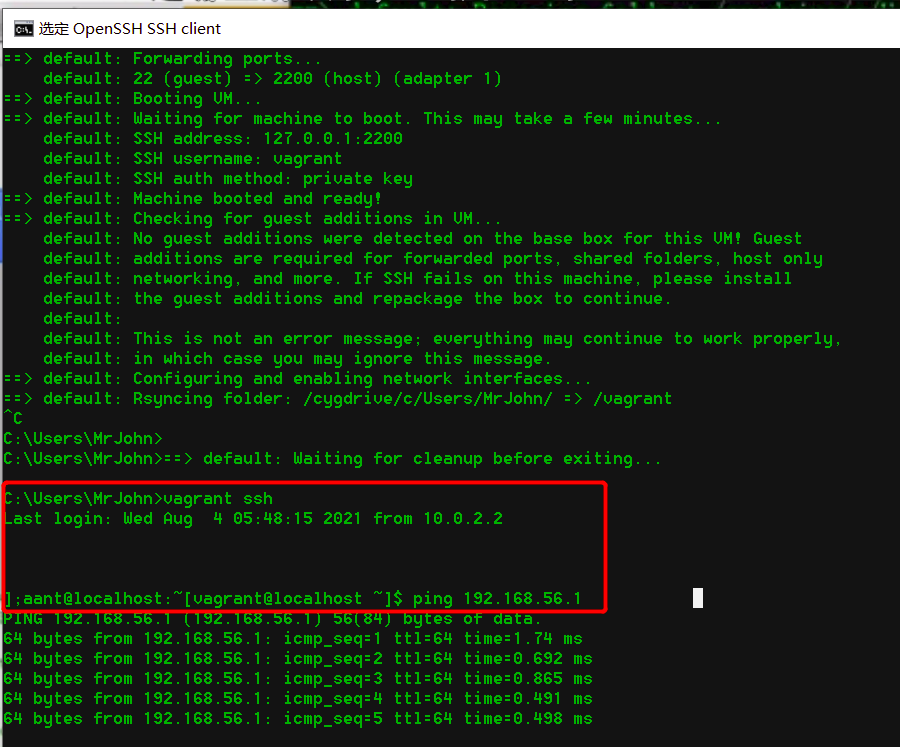Click the white block terminal cursor
This screenshot has width=900, height=747.
pyautogui.click(x=698, y=598)
